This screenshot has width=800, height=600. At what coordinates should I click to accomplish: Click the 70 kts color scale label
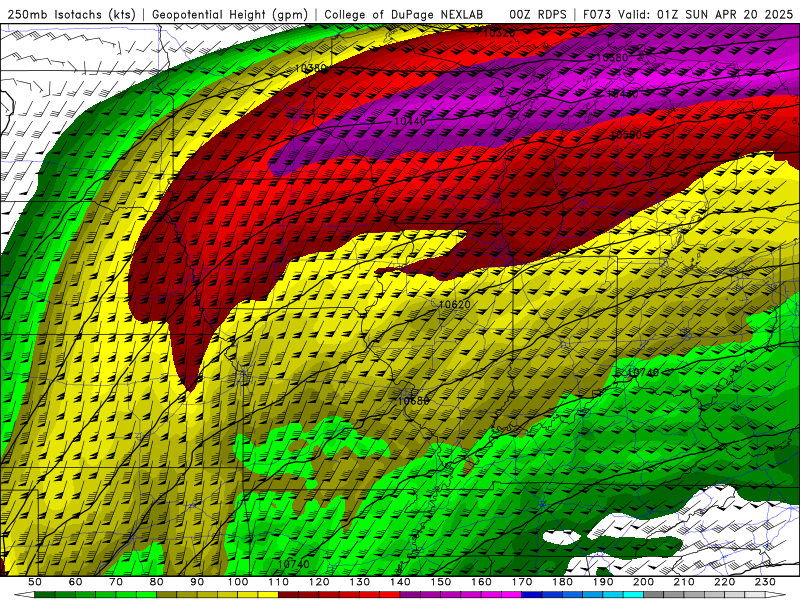(116, 582)
